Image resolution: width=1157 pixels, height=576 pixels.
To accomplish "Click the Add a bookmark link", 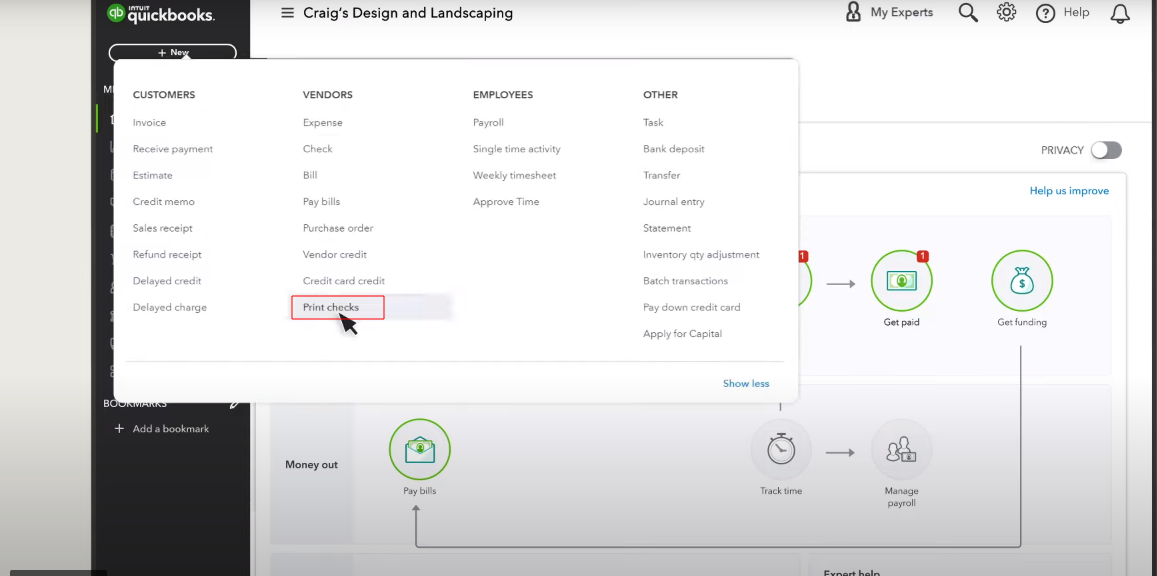I will click(x=171, y=428).
